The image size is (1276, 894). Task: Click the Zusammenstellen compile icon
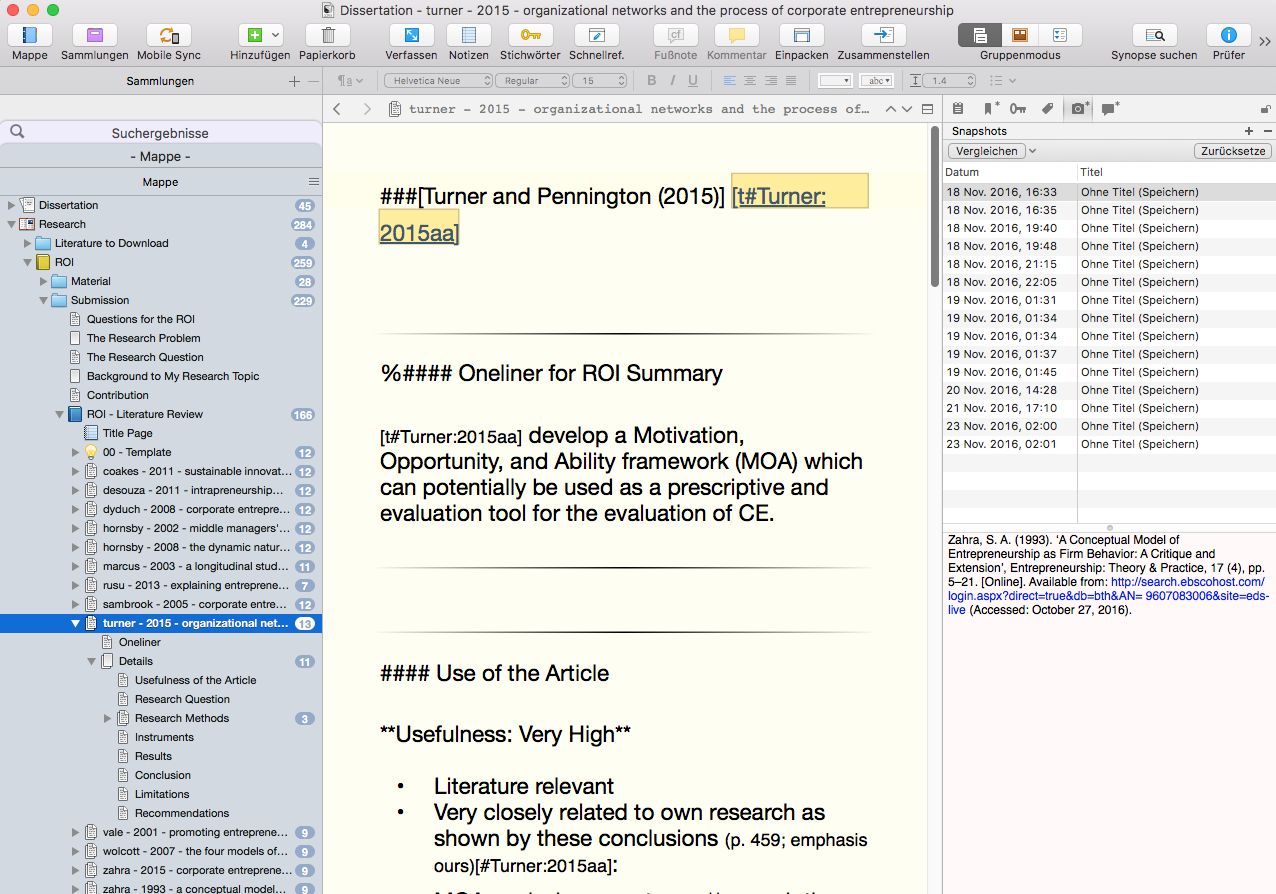883,36
